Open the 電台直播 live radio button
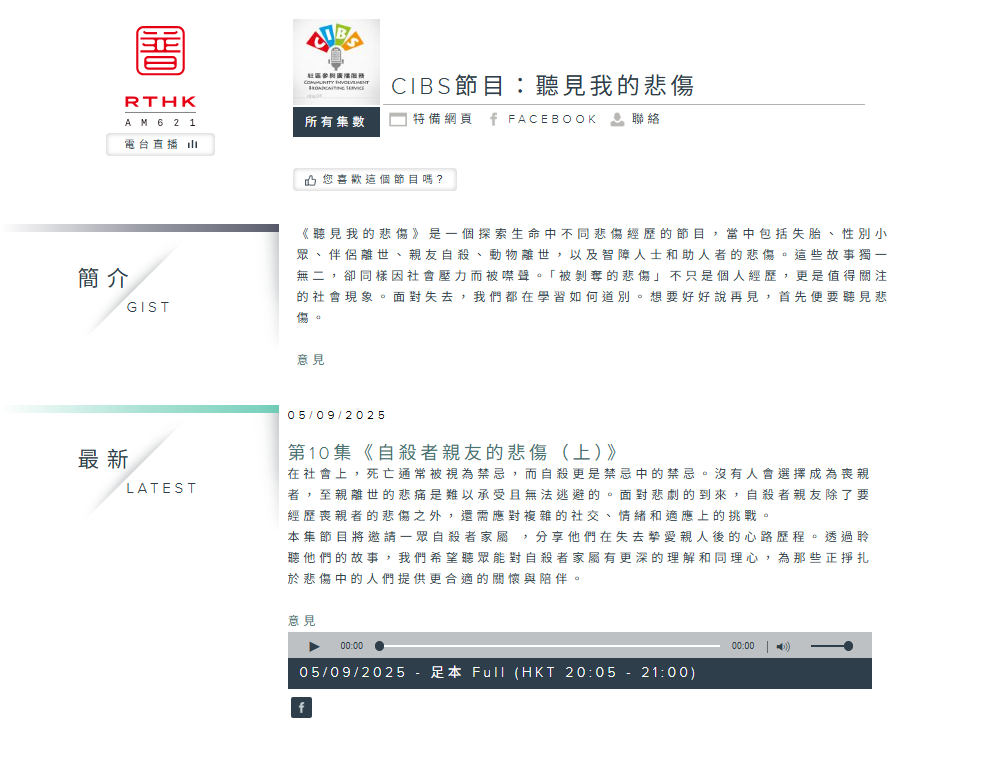The image size is (1003, 762). tap(160, 145)
